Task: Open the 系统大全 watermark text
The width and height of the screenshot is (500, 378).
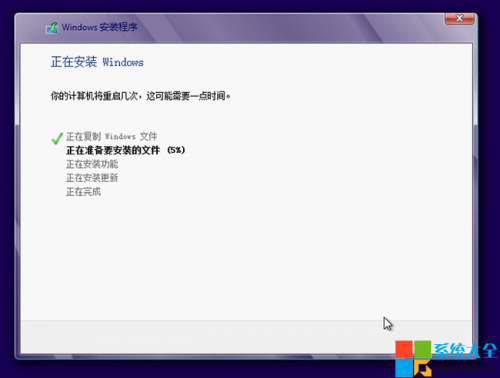Action: pos(465,350)
